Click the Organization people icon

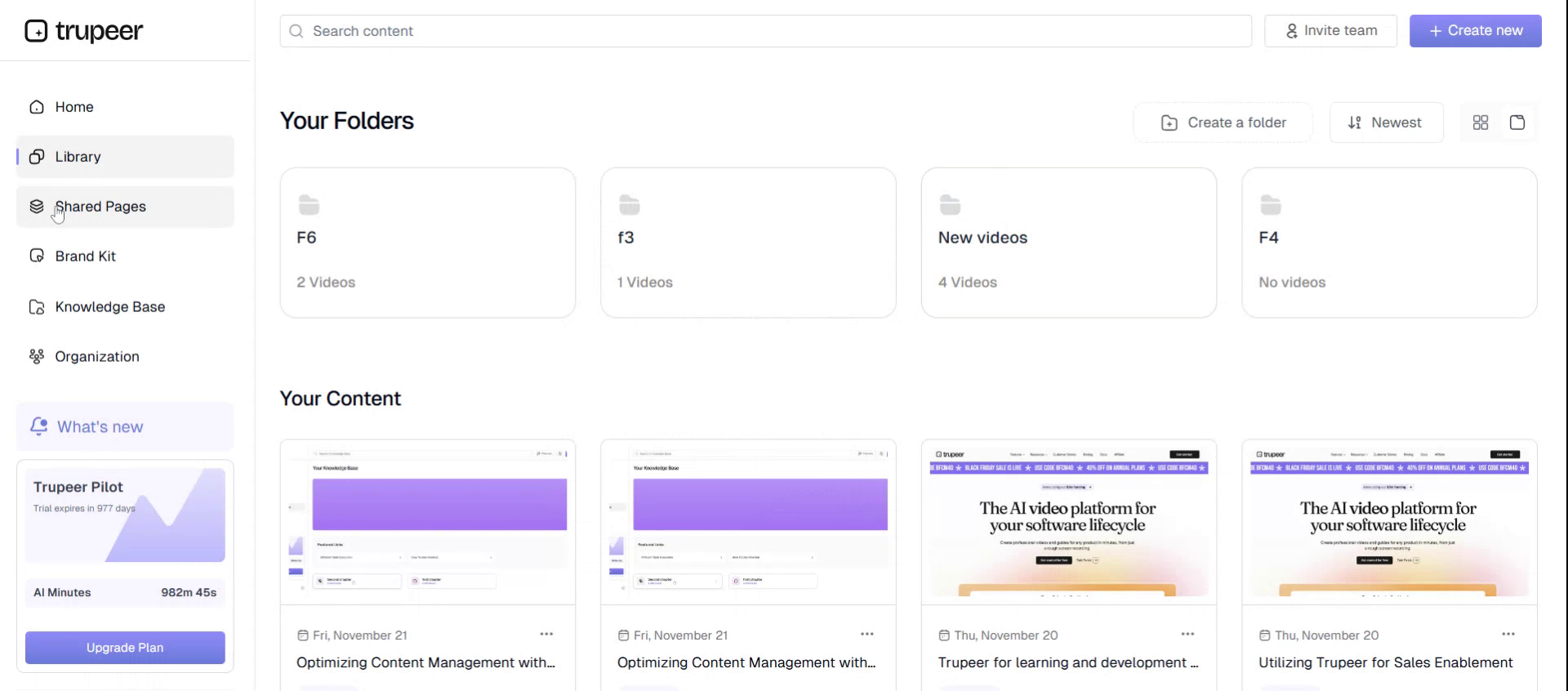37,357
